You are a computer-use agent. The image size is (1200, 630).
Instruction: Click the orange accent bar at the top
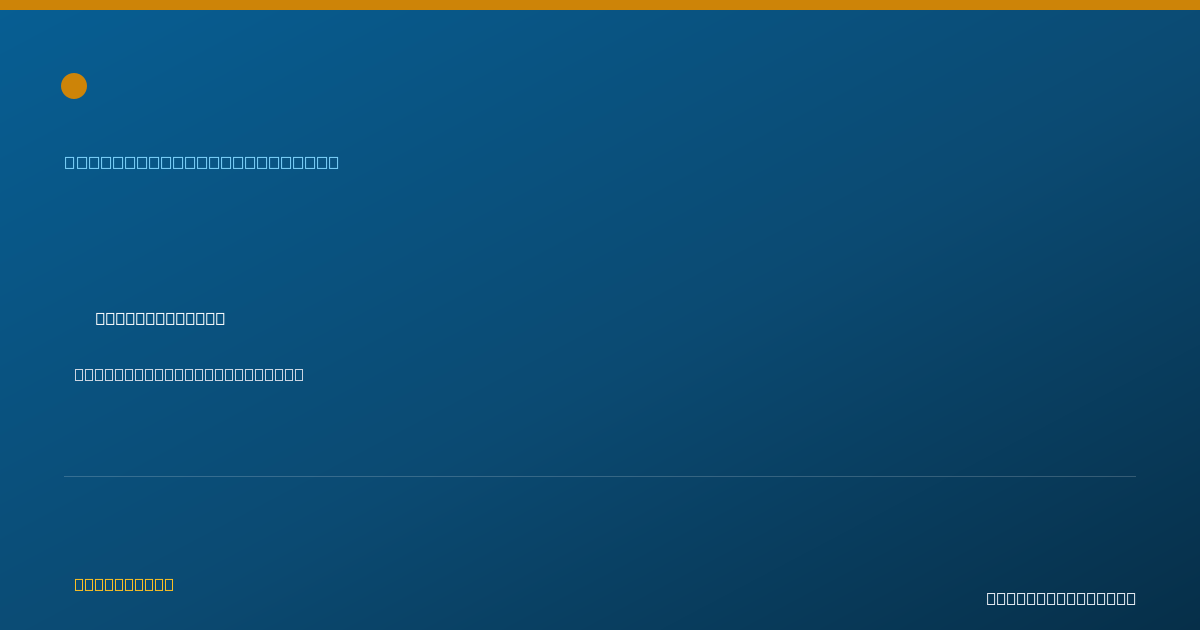click(x=600, y=5)
